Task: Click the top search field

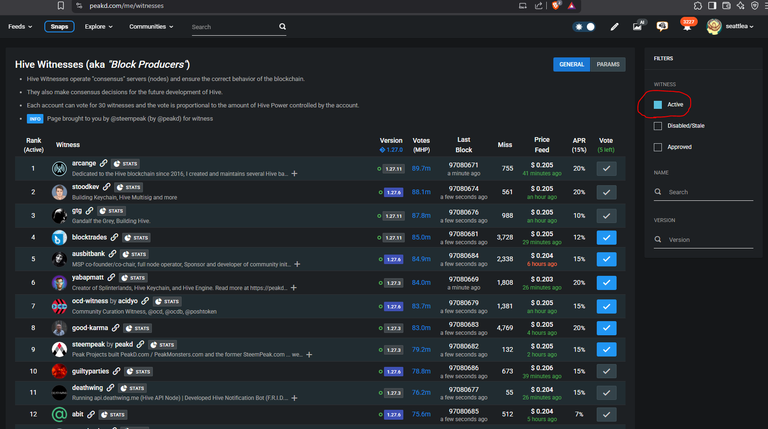Action: [234, 27]
